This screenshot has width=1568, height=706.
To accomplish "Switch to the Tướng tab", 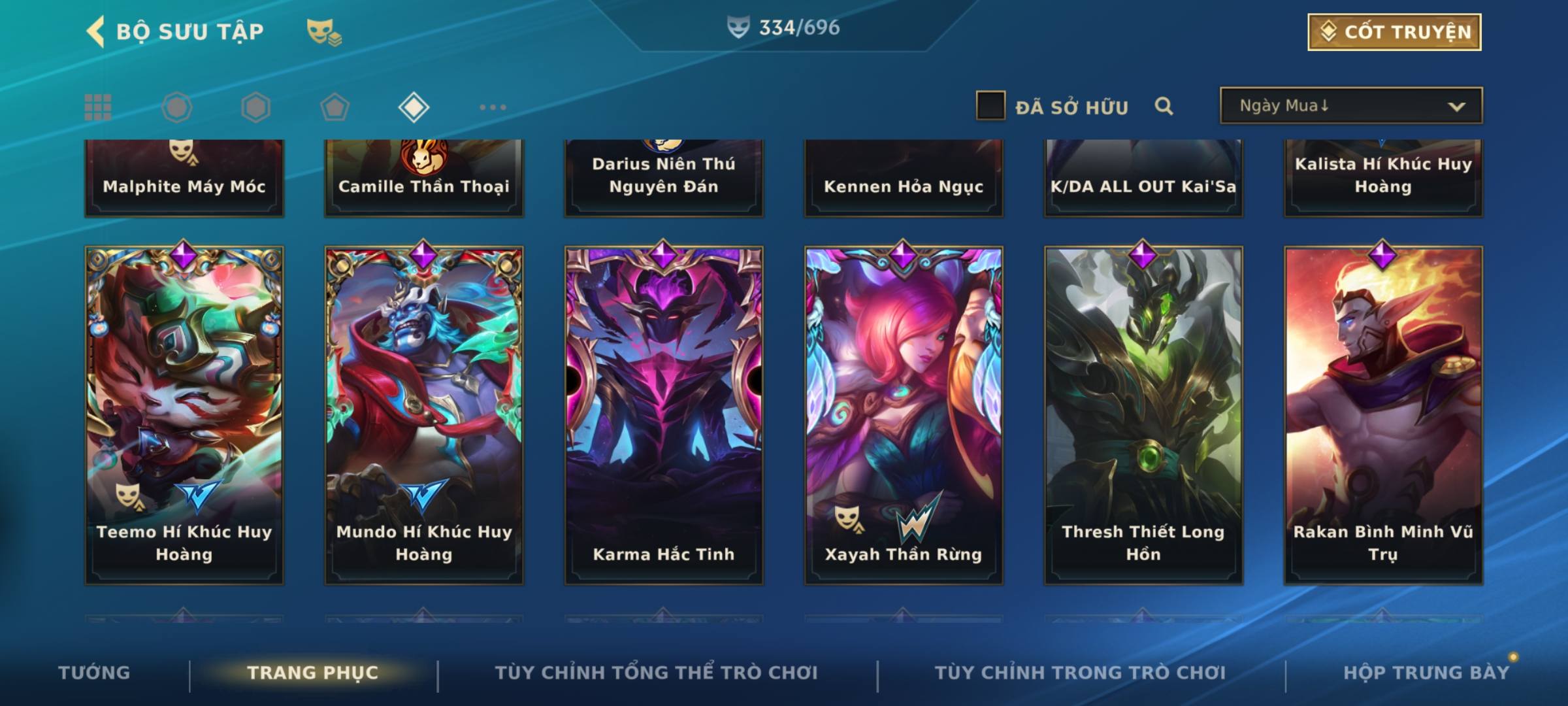I will [94, 672].
